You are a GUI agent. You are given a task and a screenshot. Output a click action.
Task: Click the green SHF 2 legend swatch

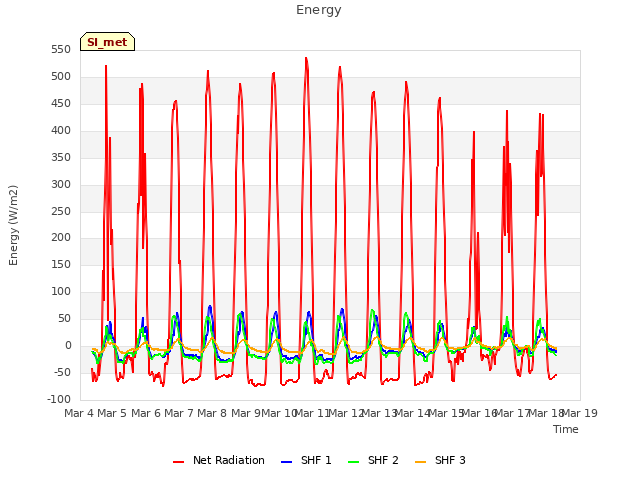click(354, 462)
